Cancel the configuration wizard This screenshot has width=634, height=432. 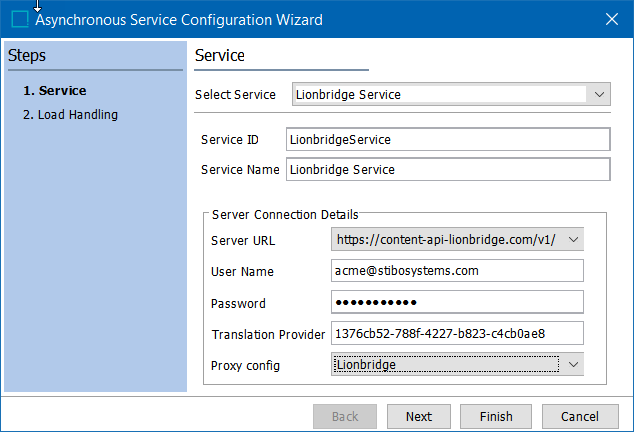pyautogui.click(x=579, y=417)
